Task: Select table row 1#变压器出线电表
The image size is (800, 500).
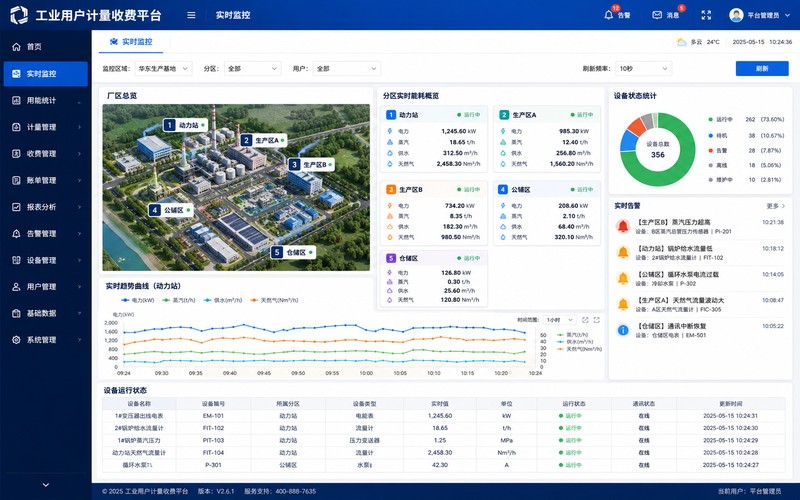Action: coord(443,416)
